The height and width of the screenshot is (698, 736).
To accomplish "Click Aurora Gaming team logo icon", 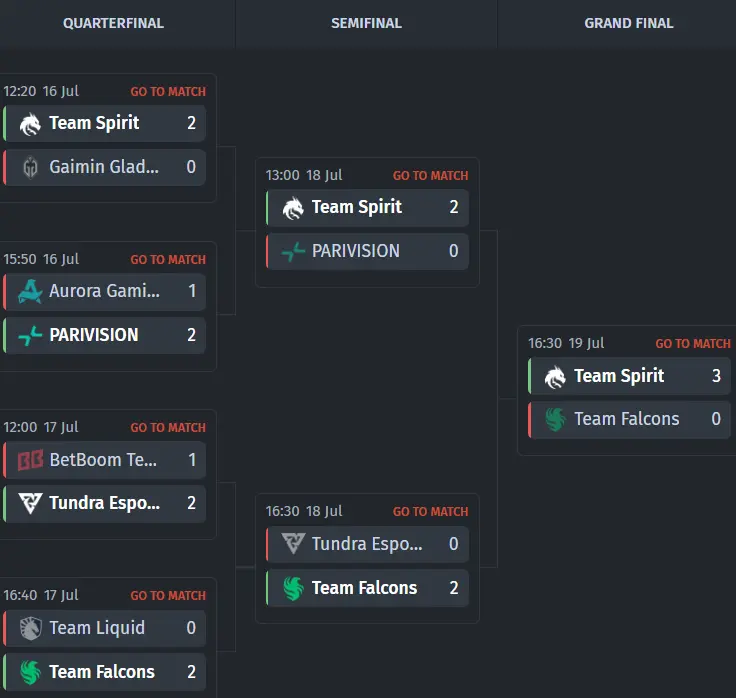I will pyautogui.click(x=30, y=291).
